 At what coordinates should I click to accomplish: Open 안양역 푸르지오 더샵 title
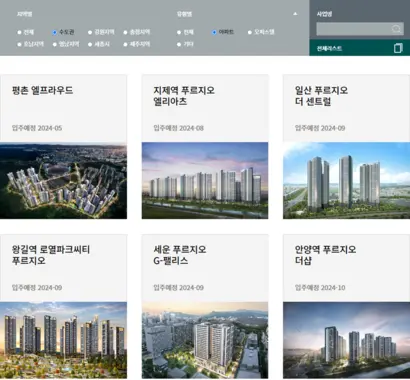click(325, 255)
